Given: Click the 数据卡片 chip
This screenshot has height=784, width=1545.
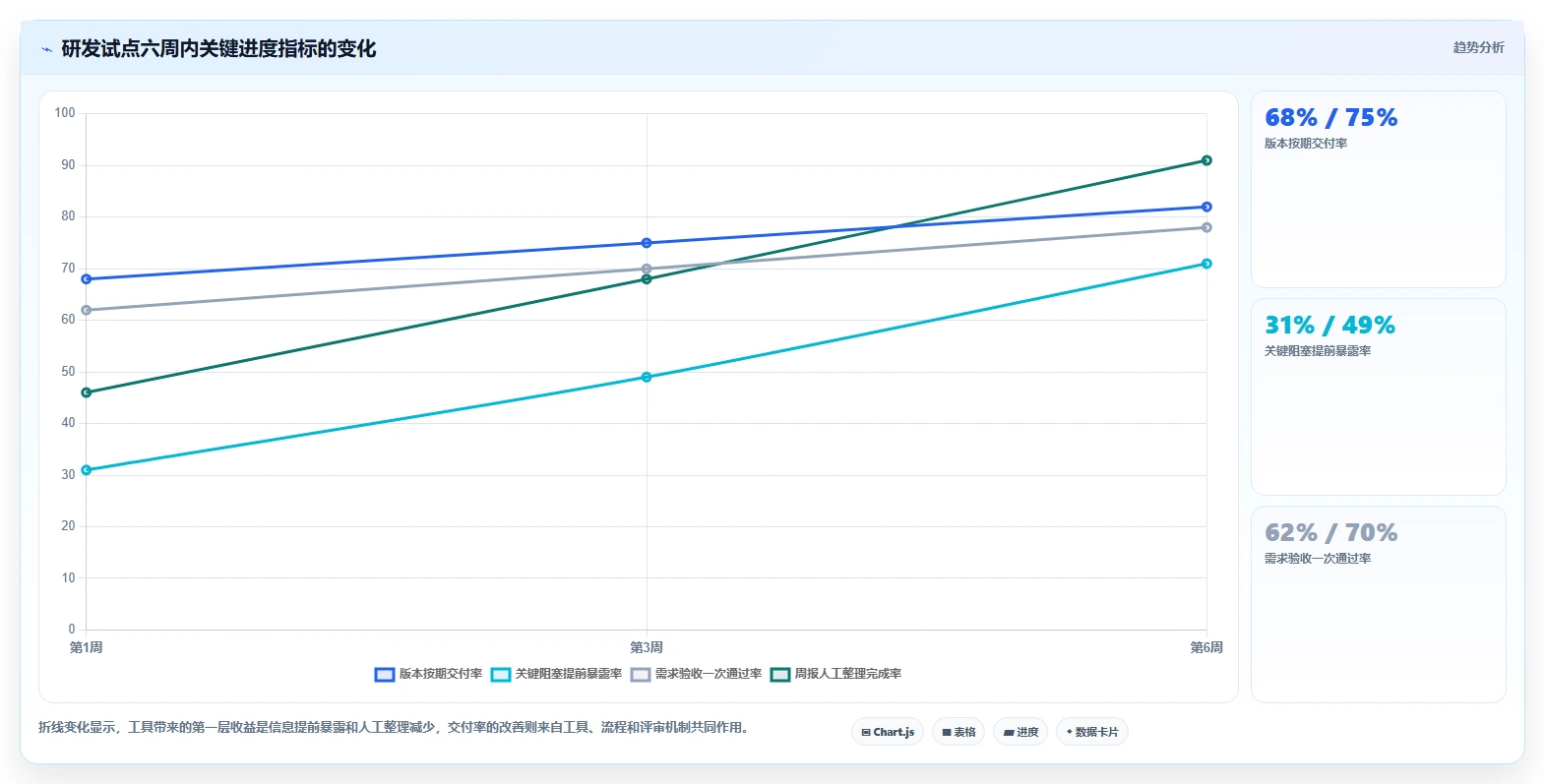Looking at the screenshot, I should 1092,732.
